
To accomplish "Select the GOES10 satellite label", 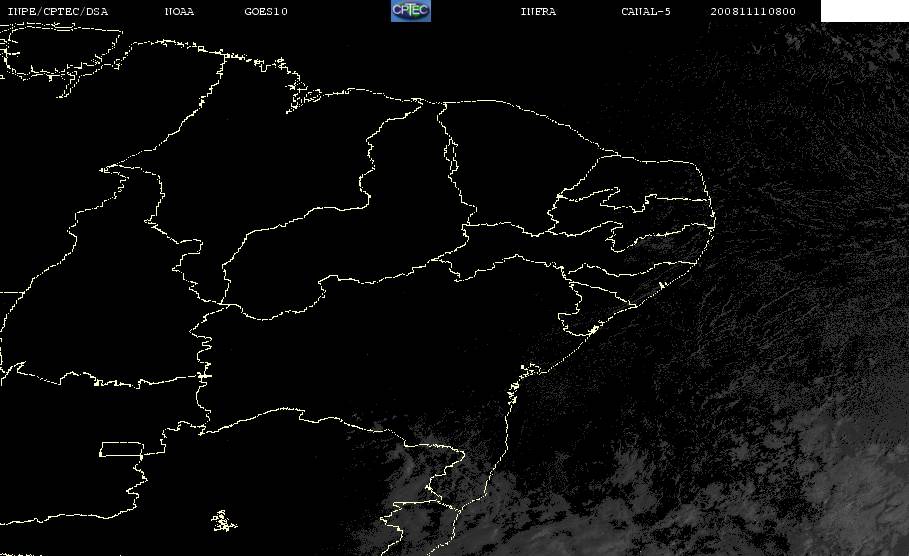I will [x=266, y=12].
